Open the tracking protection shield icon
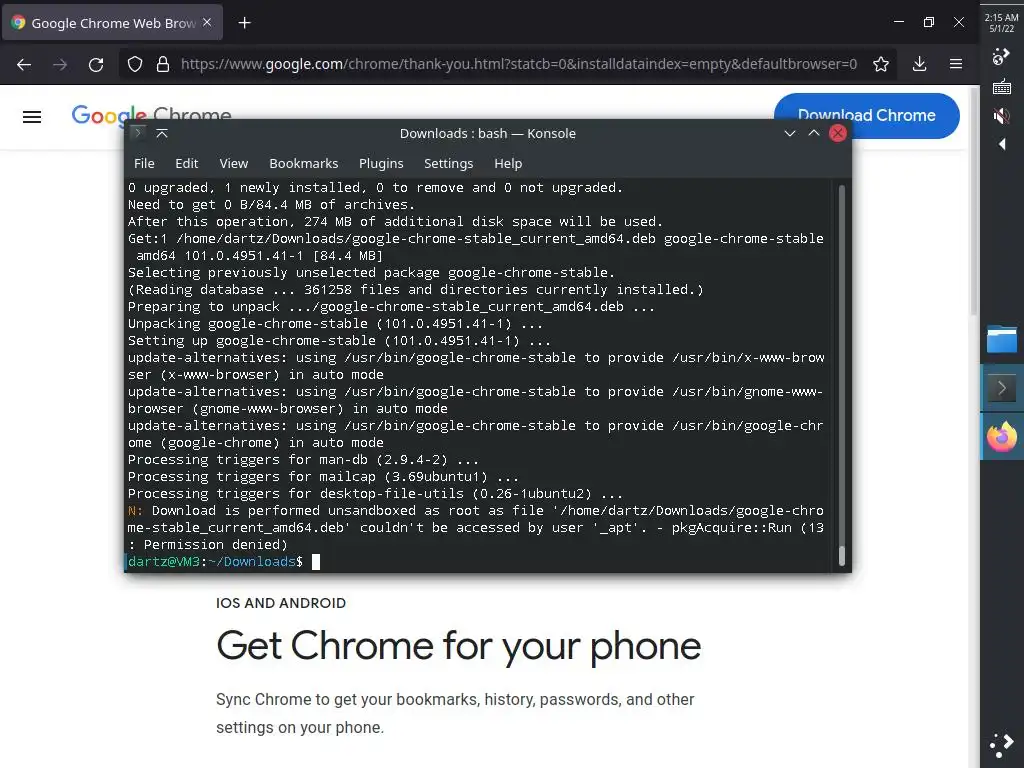Viewport: 1024px width, 768px height. coord(135,64)
